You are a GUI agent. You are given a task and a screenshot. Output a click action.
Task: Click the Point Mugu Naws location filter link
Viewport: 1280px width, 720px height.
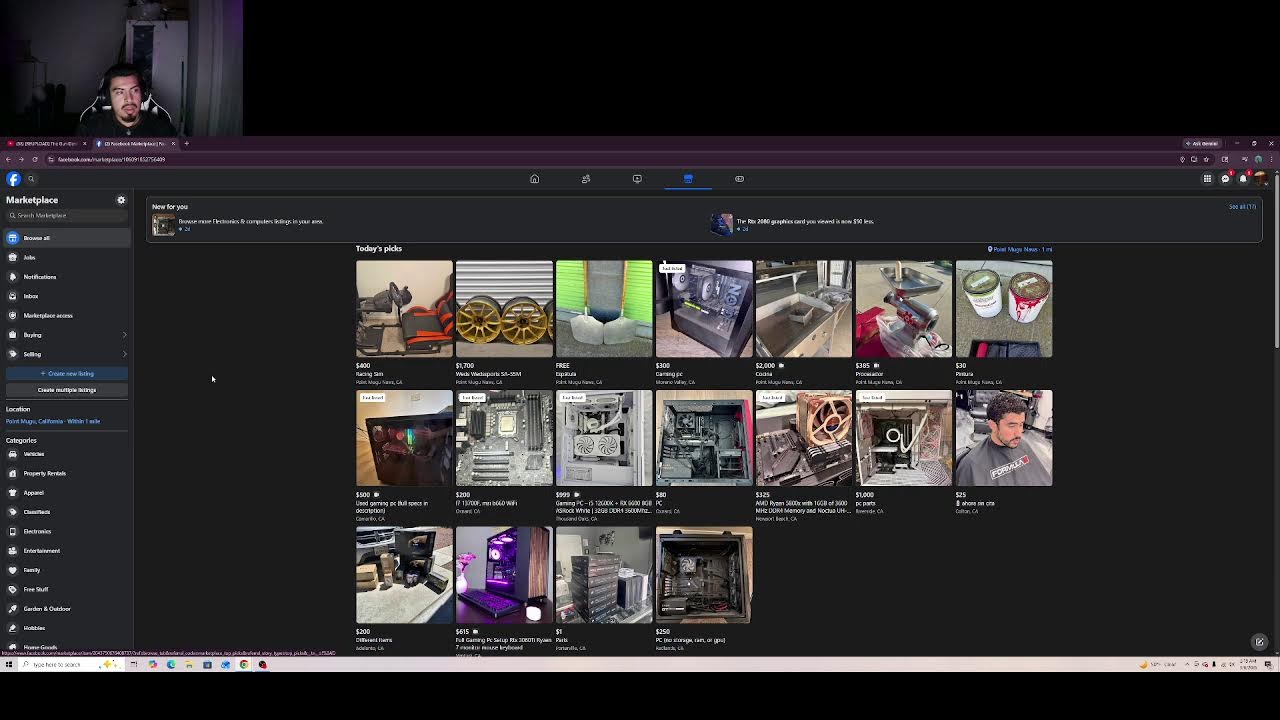pyautogui.click(x=1020, y=249)
